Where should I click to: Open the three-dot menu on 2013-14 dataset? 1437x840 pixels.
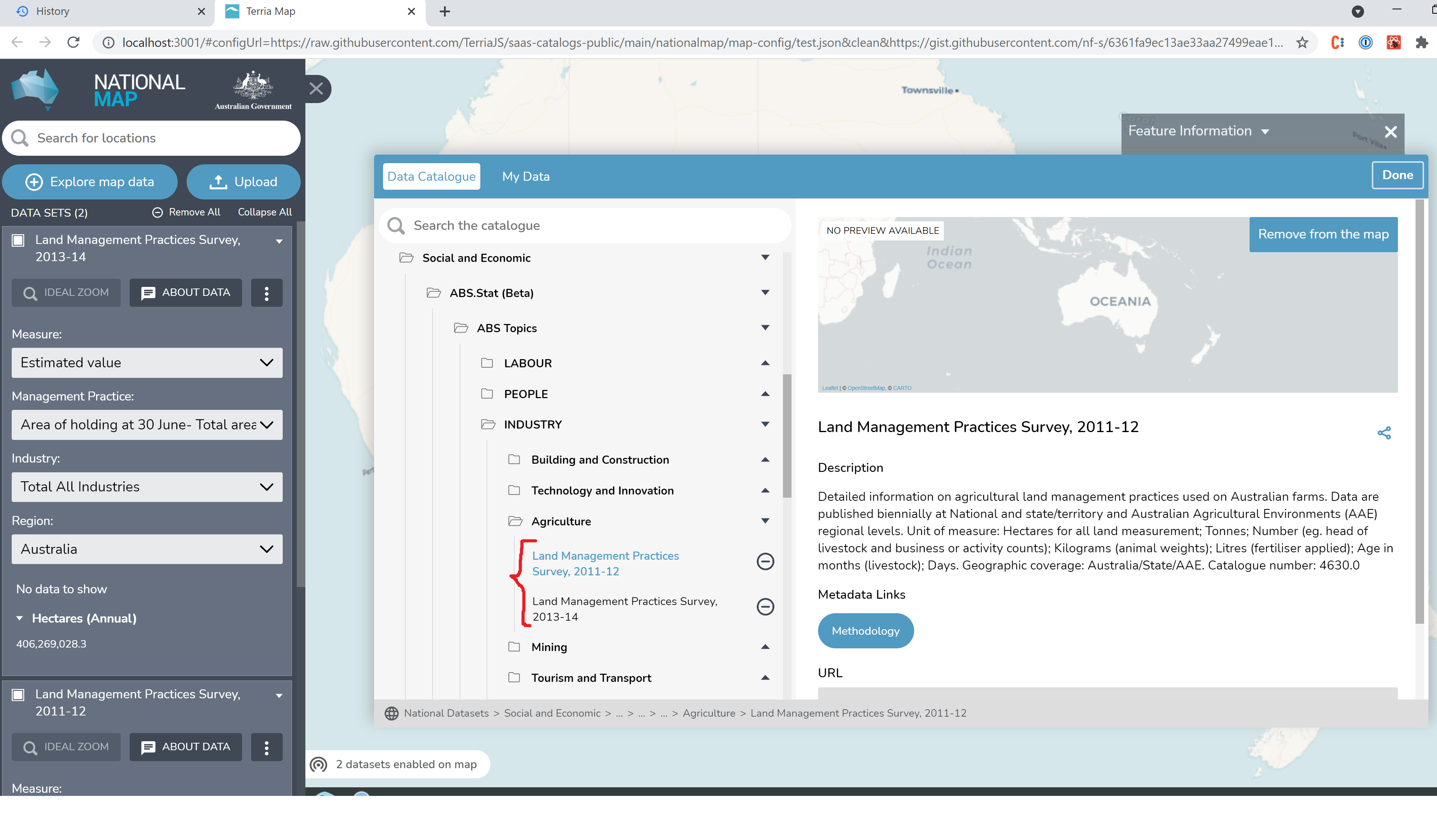point(266,292)
